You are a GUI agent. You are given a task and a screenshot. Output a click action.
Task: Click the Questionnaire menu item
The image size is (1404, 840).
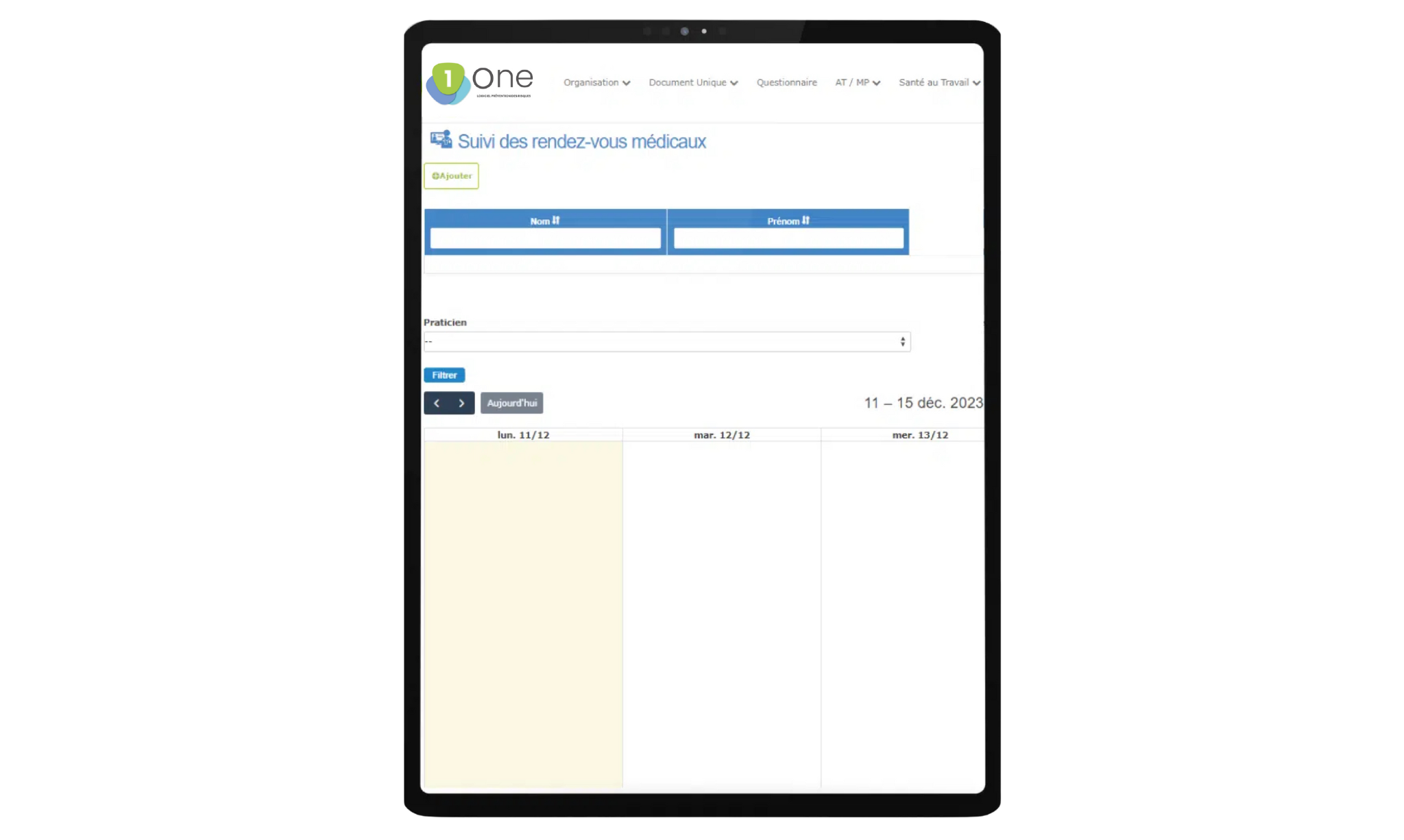(x=787, y=82)
